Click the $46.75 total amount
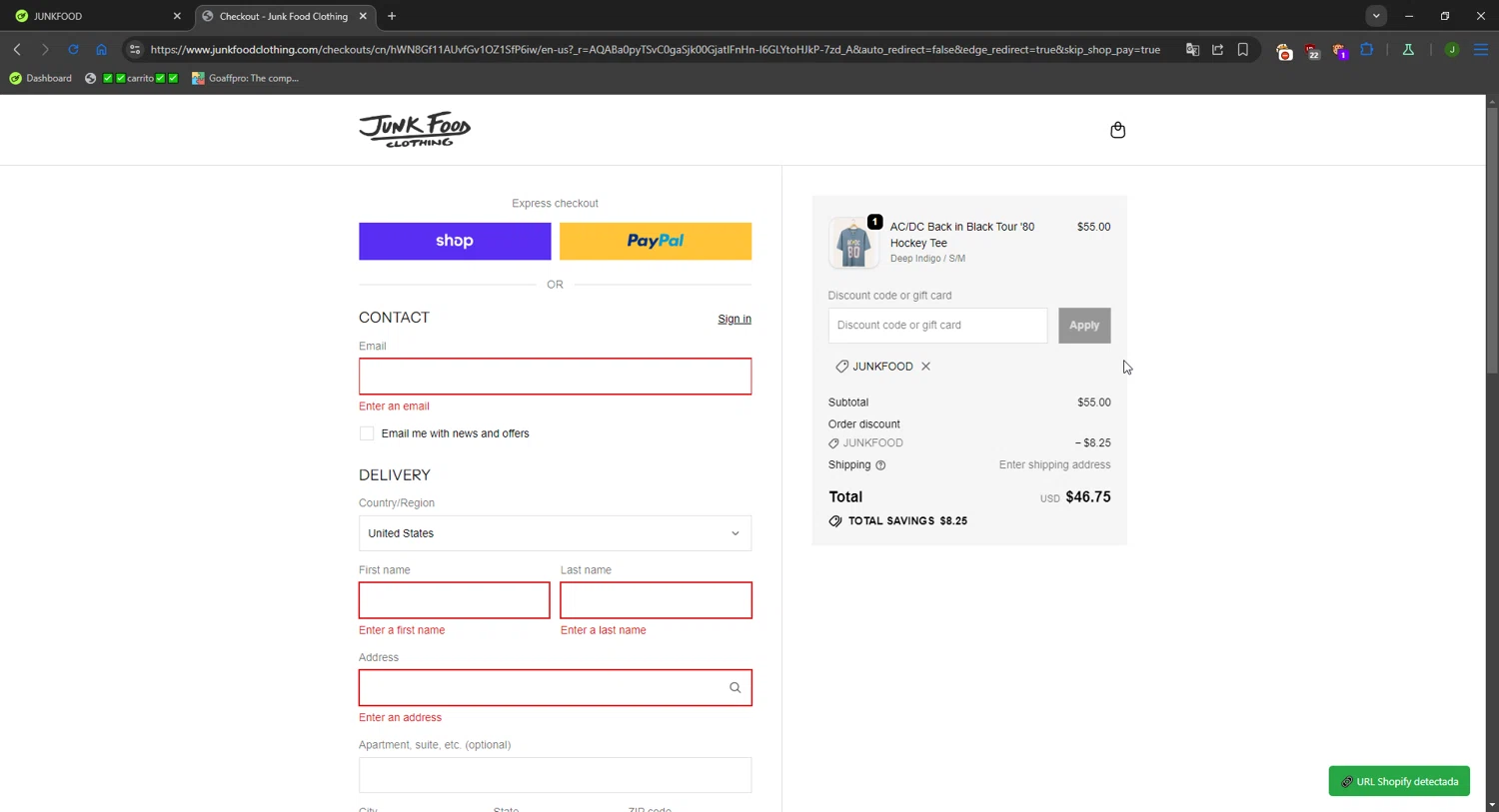 (x=1088, y=496)
